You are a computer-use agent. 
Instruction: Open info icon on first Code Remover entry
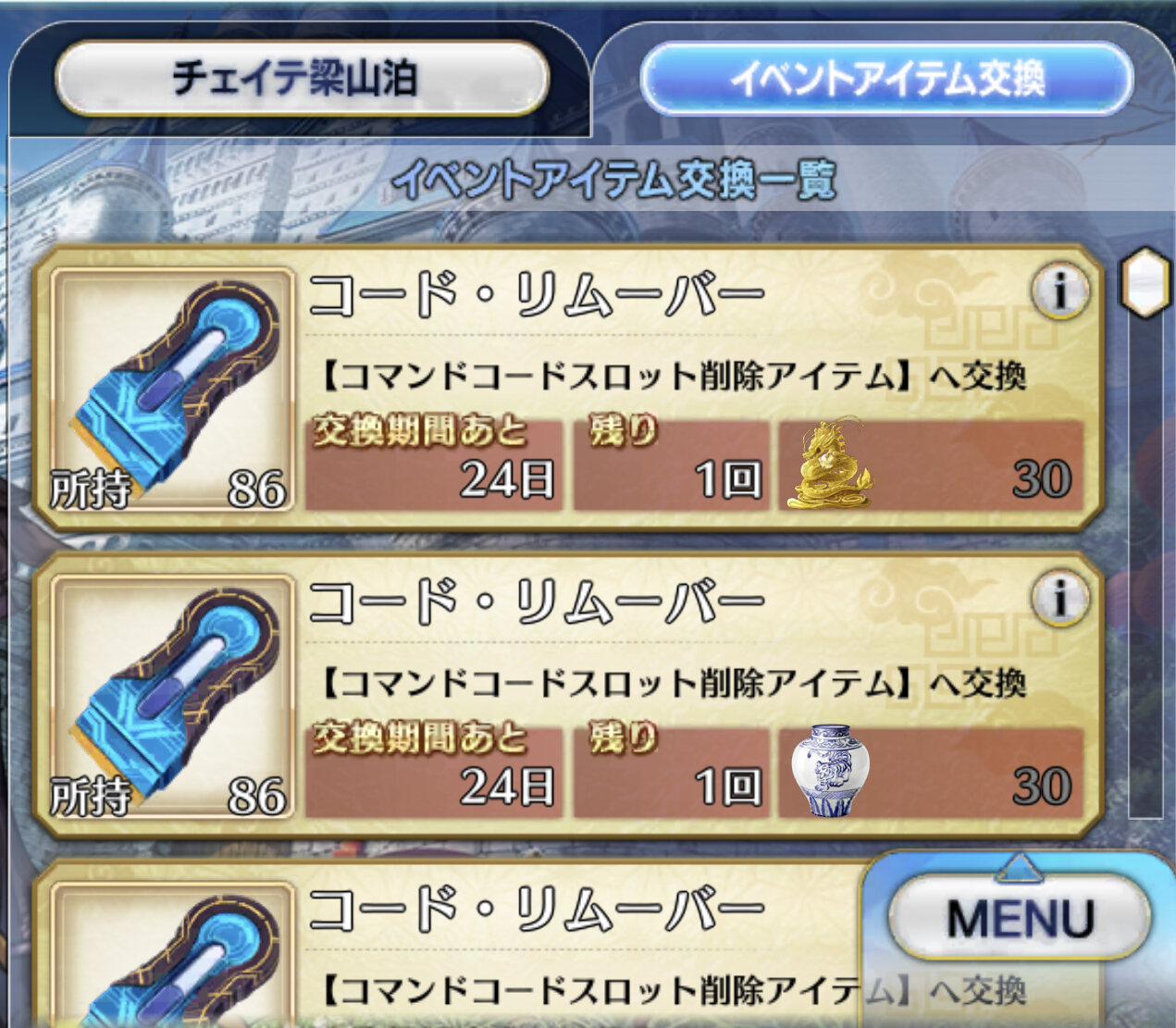coord(1060,292)
